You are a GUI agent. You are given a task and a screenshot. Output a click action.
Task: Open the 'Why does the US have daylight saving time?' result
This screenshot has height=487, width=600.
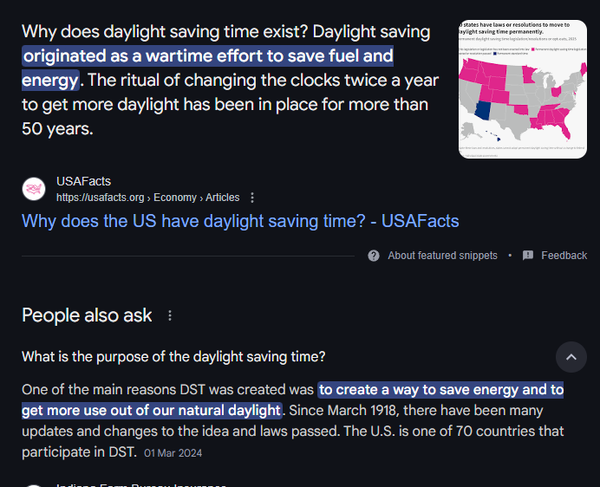240,221
